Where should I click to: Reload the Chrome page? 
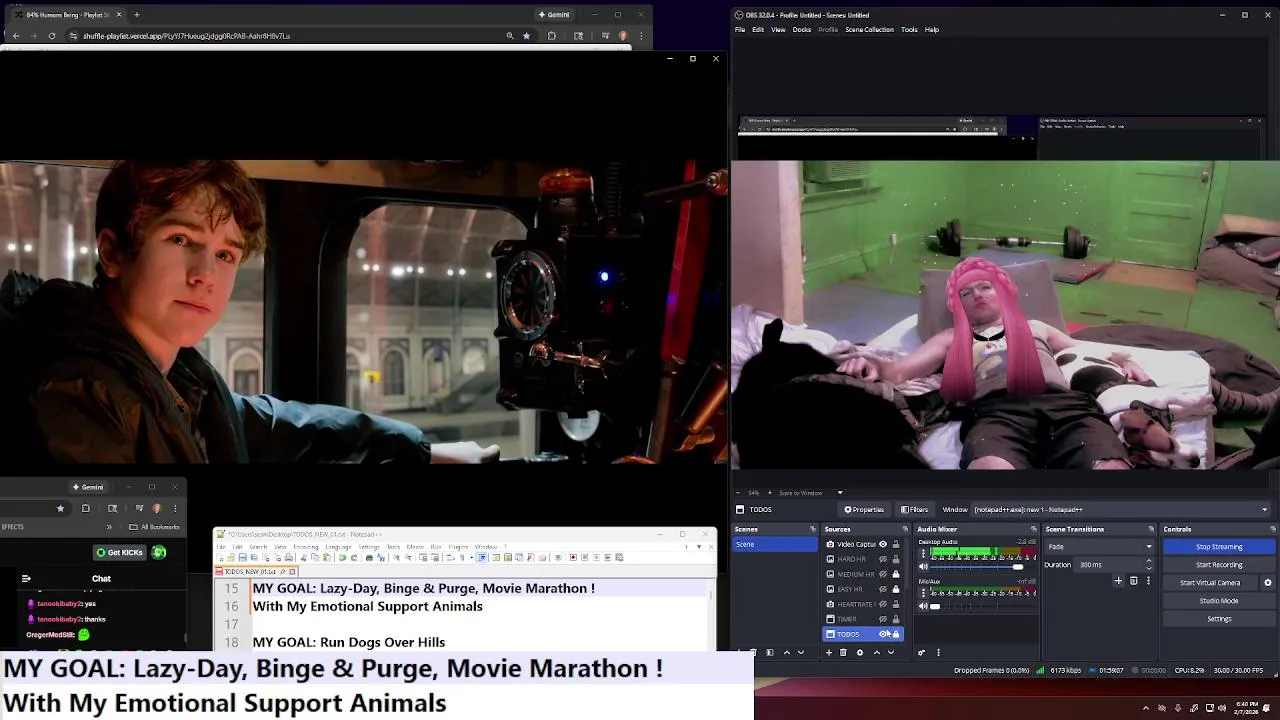pos(52,36)
